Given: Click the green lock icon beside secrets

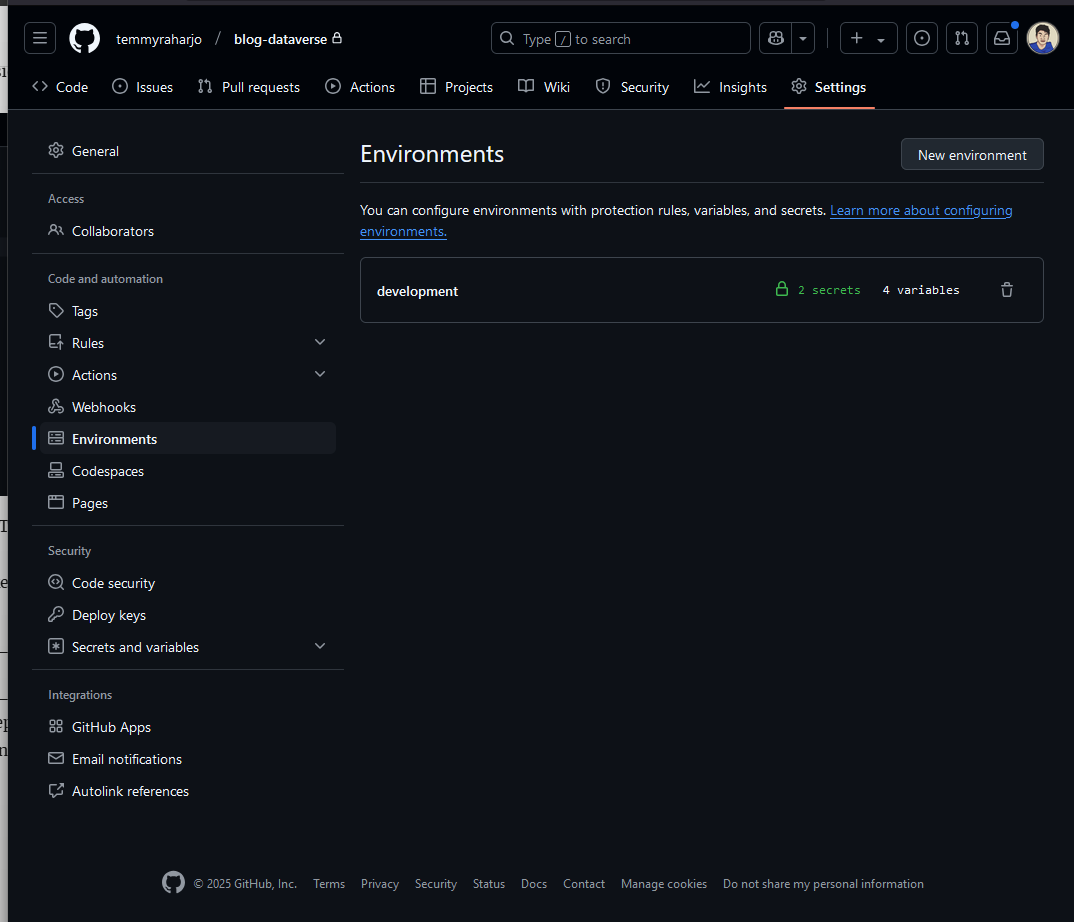Looking at the screenshot, I should click(x=782, y=289).
